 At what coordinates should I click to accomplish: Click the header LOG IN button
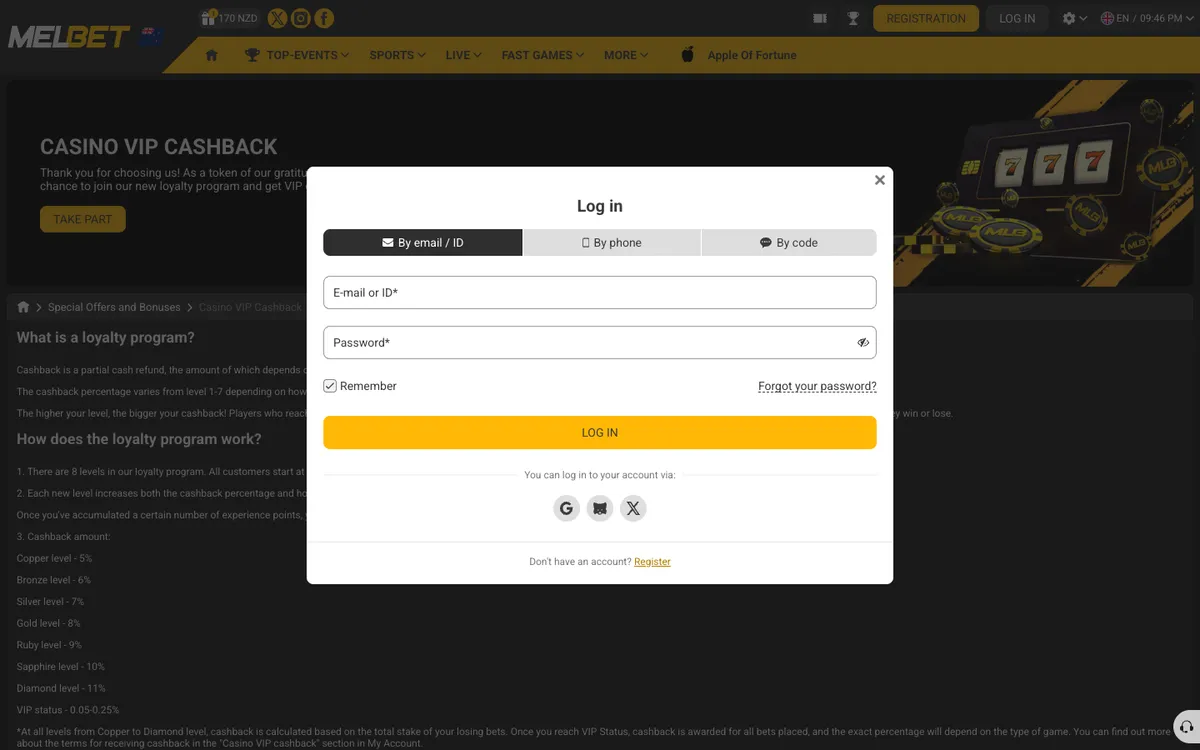[x=1017, y=18]
